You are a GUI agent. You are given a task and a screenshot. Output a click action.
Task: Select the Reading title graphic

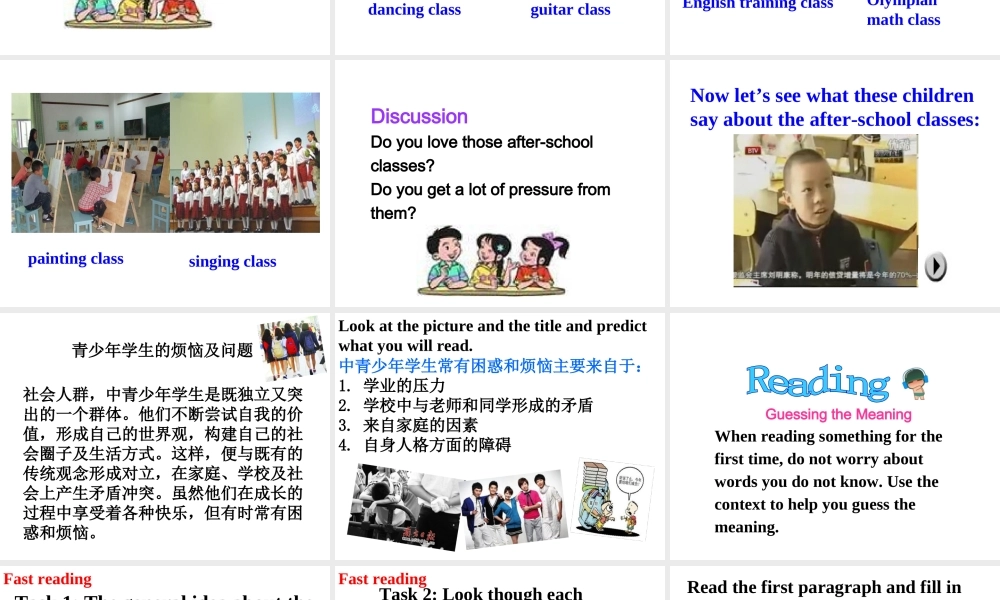(x=818, y=382)
